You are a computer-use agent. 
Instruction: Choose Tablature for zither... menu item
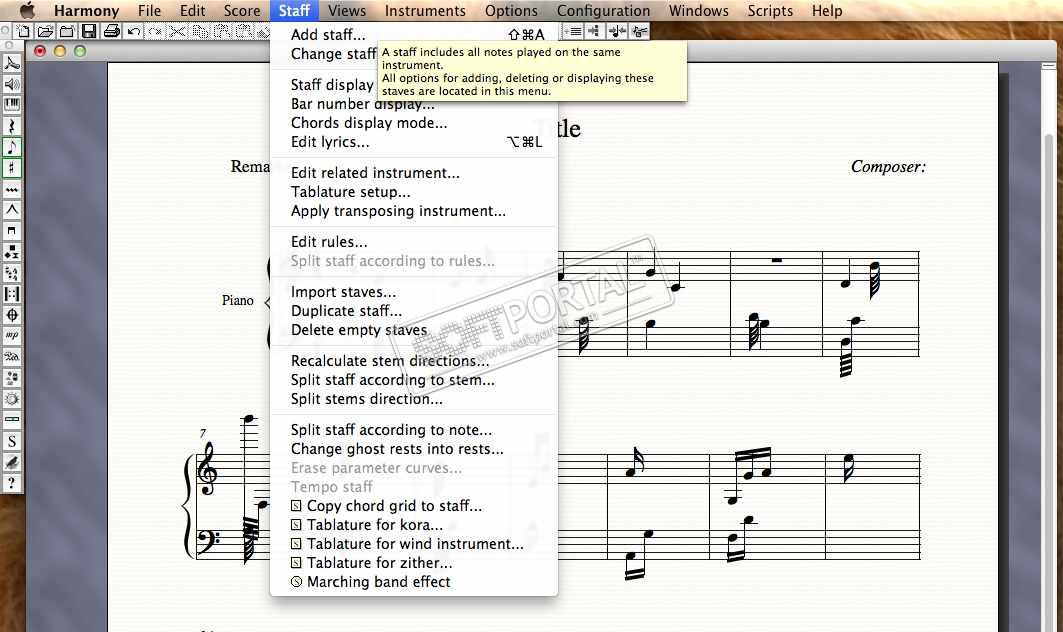[414, 564]
